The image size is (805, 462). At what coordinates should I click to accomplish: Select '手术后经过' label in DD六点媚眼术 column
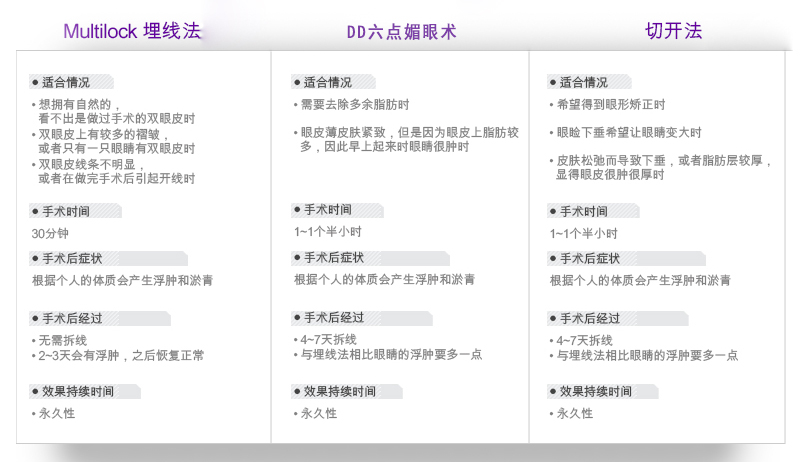point(334,318)
